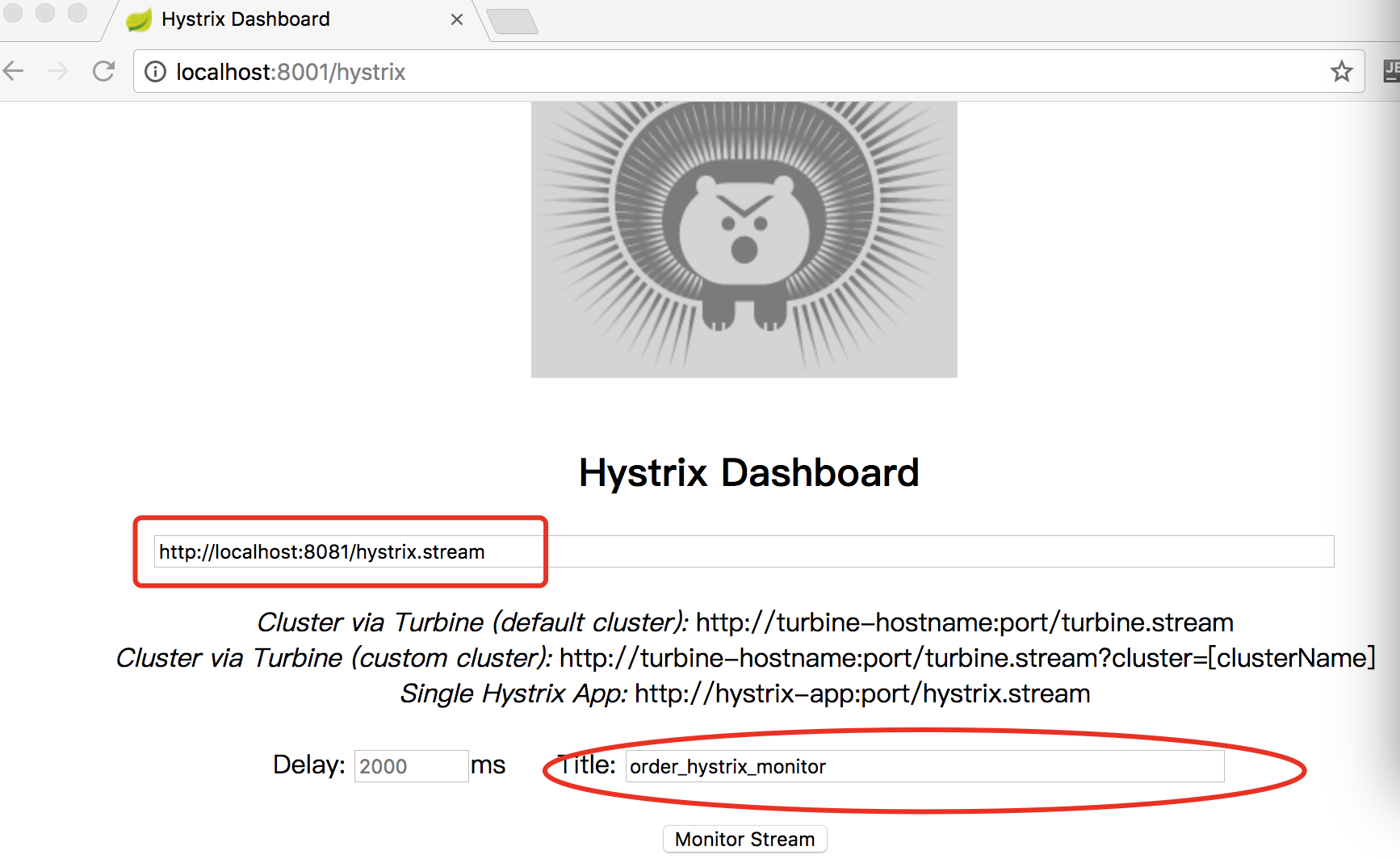Click the browser extension icon at far right
The width and height of the screenshot is (1400, 859).
tap(1390, 71)
